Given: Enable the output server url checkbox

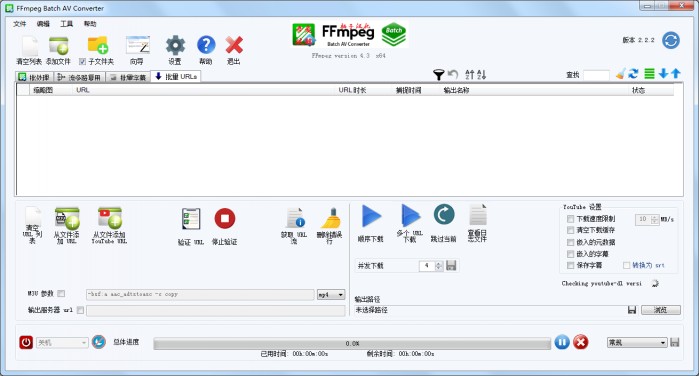Looking at the screenshot, I should [80, 310].
